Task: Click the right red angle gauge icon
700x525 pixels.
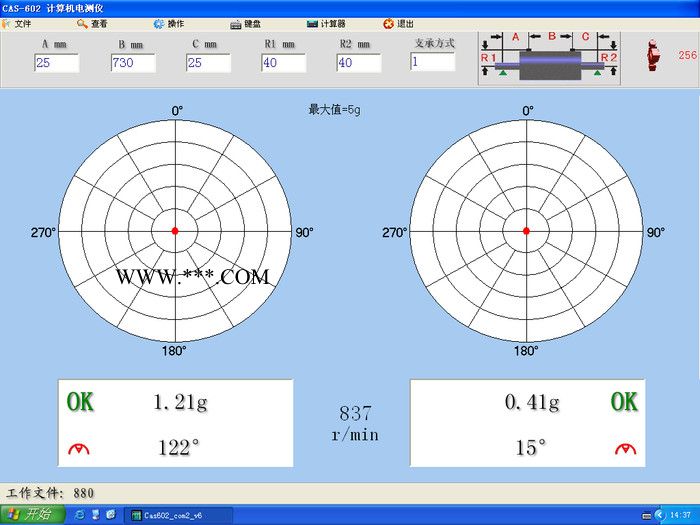Action: click(x=625, y=449)
